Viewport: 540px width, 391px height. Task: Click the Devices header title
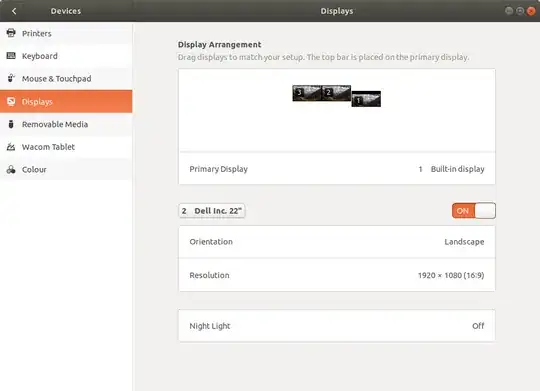(x=66, y=11)
